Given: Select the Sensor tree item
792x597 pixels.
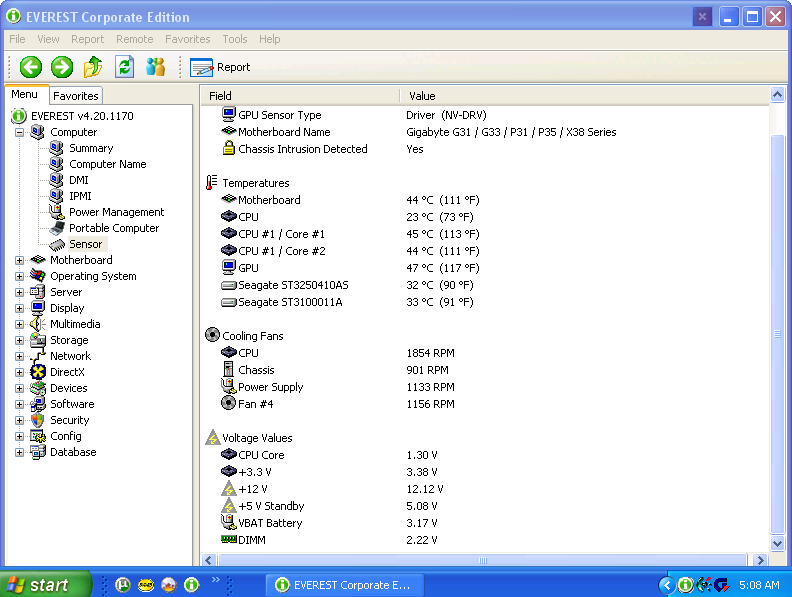Looking at the screenshot, I should (x=86, y=244).
